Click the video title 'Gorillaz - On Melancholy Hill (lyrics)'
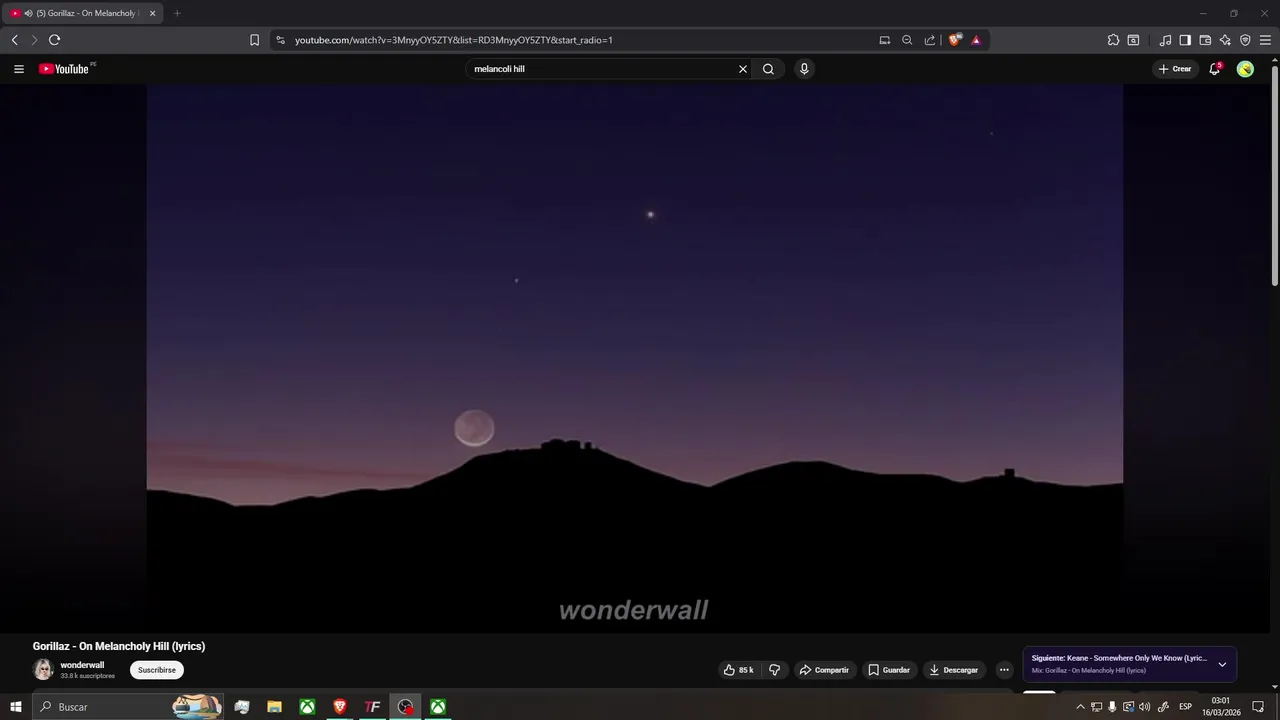 119,646
